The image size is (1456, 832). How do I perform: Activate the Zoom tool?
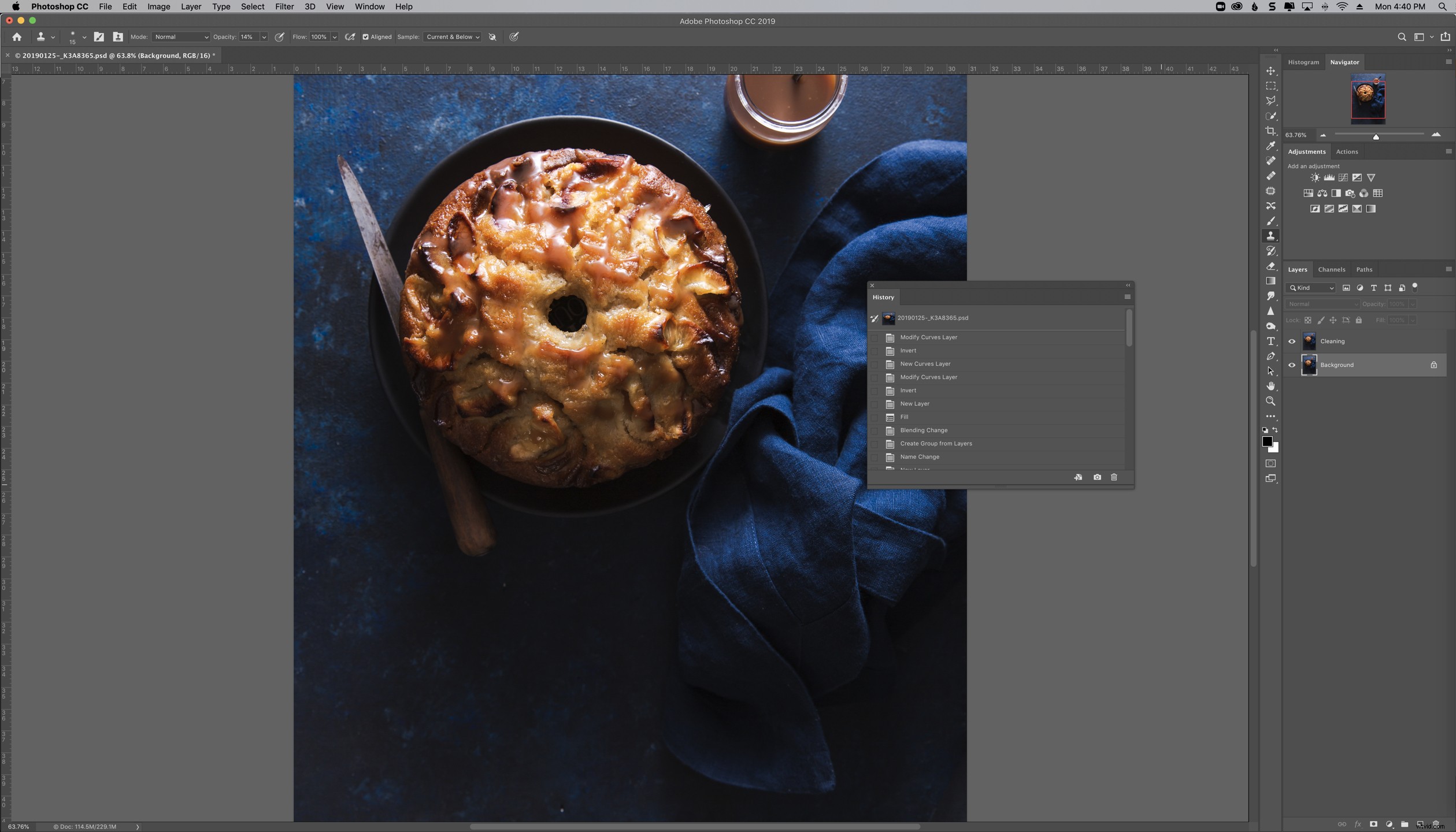pyautogui.click(x=1271, y=401)
